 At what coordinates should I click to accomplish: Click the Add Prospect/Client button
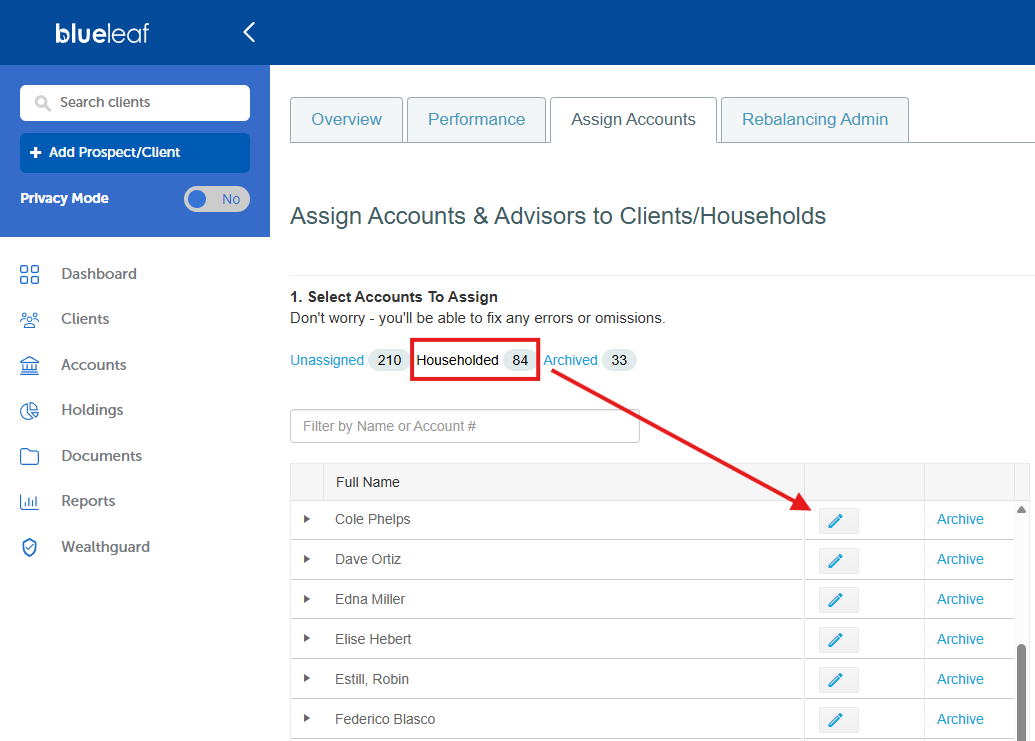point(135,152)
